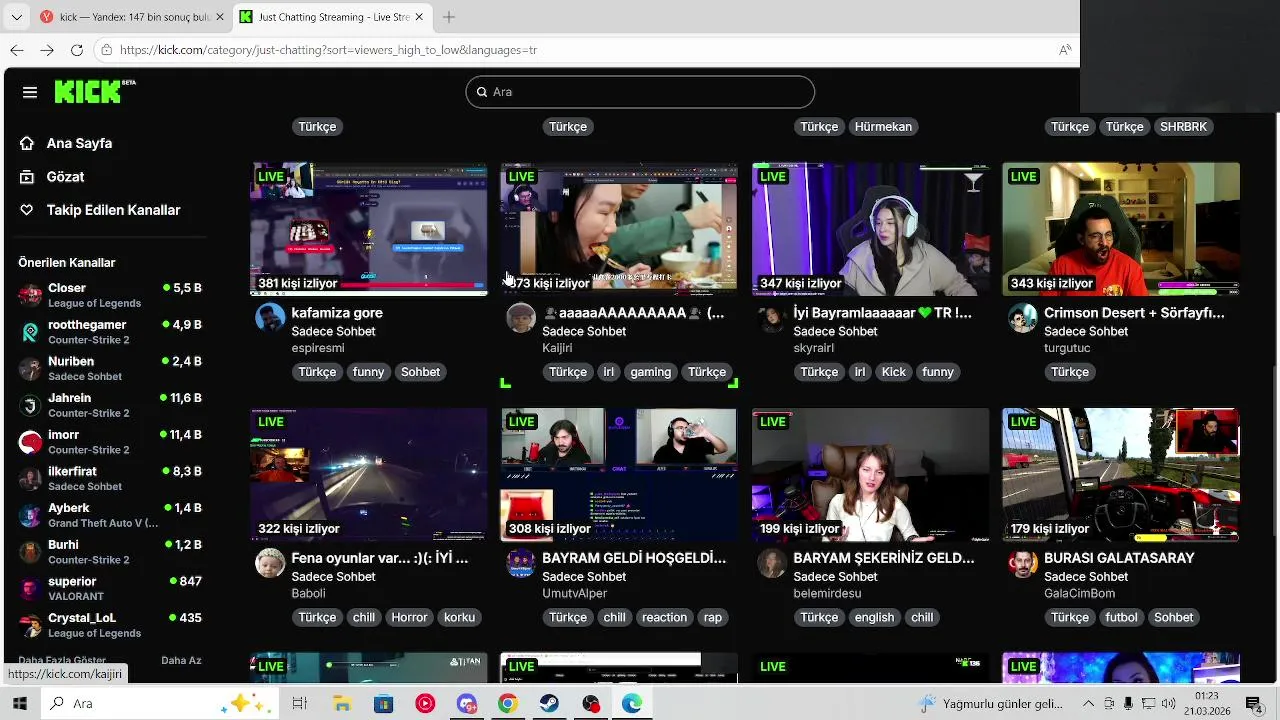Collapse list with Daha Az
Image resolution: width=1280 pixels, height=720 pixels.
[181, 660]
